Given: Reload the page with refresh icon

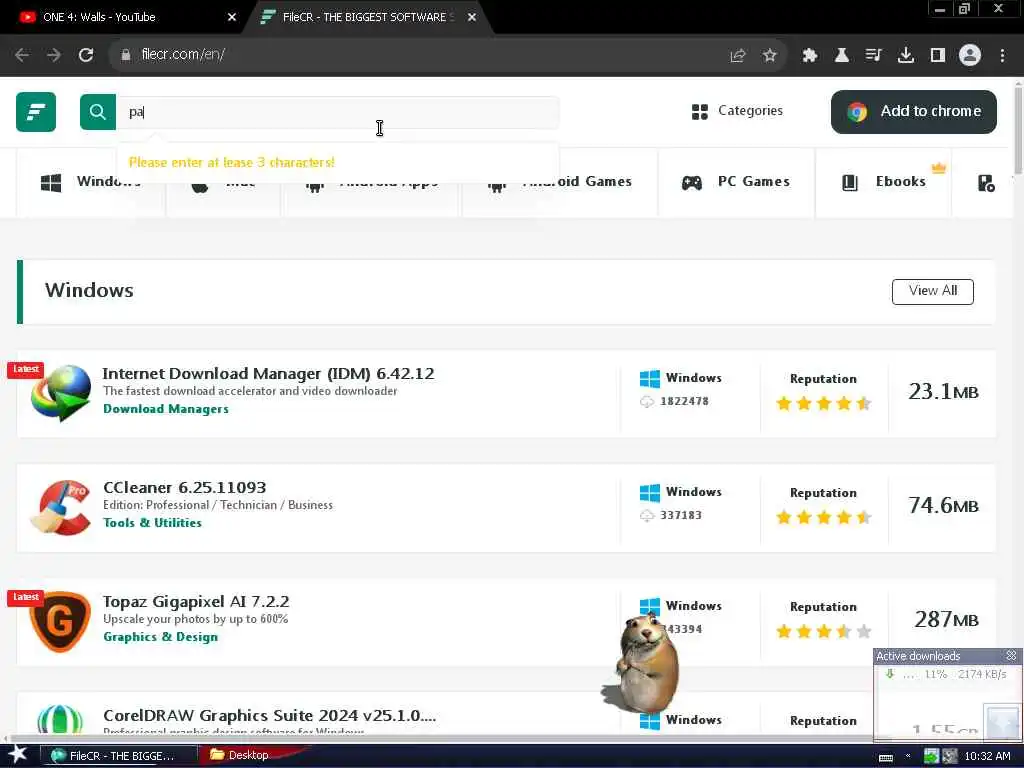Looking at the screenshot, I should tap(86, 55).
